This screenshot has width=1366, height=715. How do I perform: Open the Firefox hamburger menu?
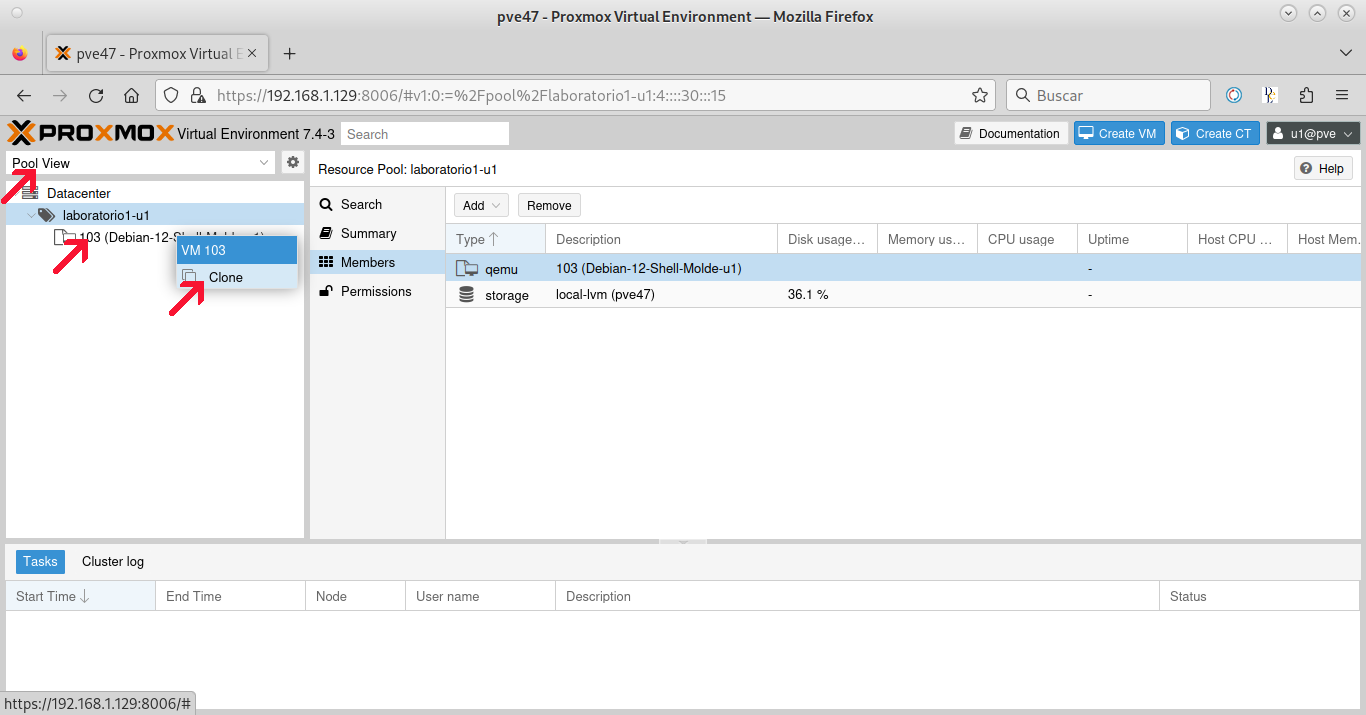tap(1342, 96)
